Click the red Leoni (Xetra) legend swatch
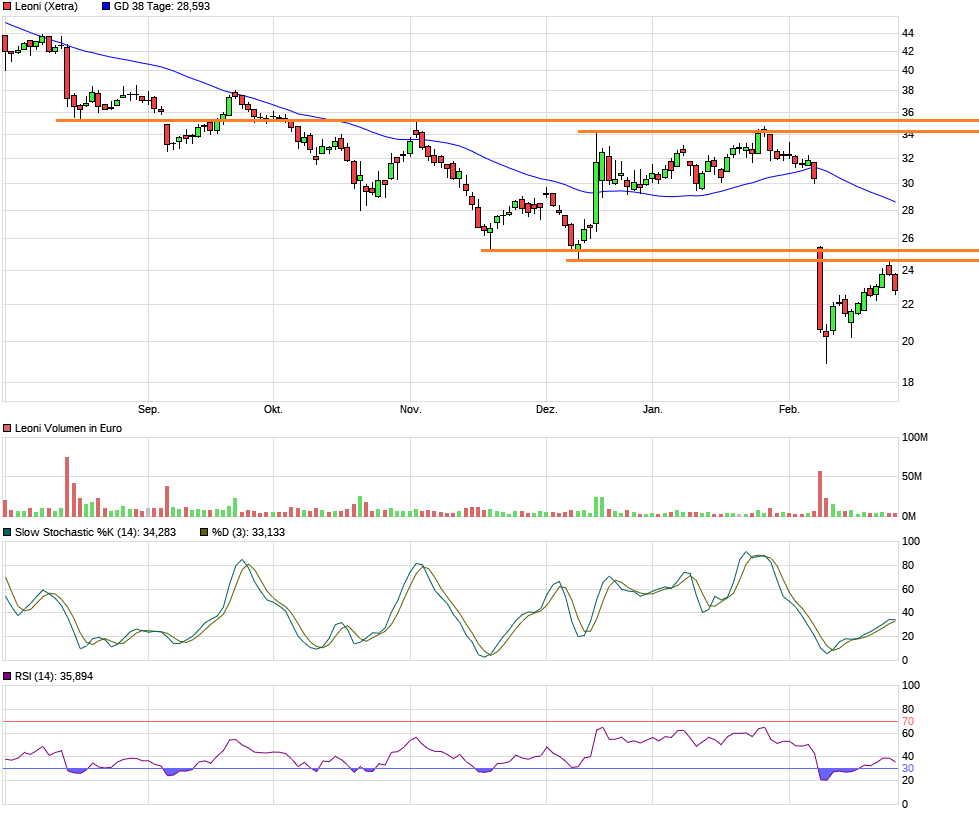979x814 pixels. [7, 6]
